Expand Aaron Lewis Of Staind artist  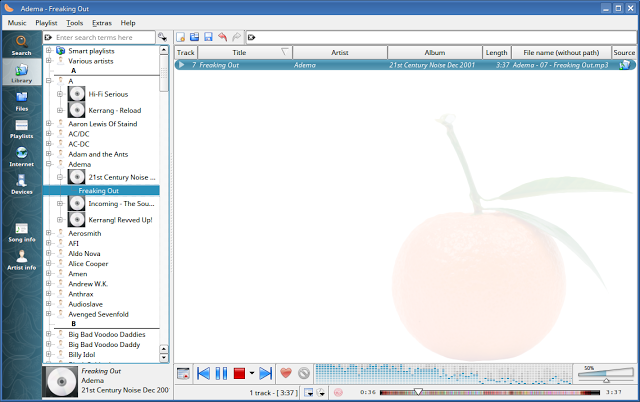coord(49,124)
